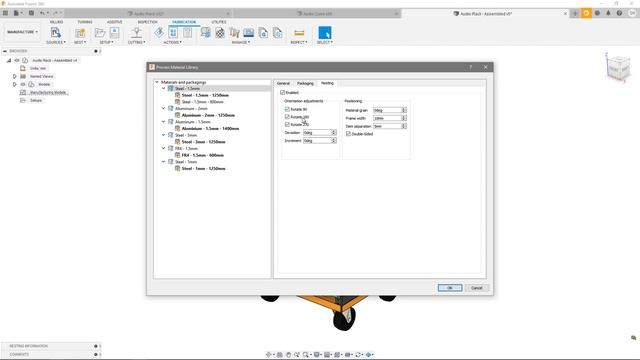Screen dimensions: 640x360
Task: Toggle the Enabled checkbox
Action: tap(282, 93)
